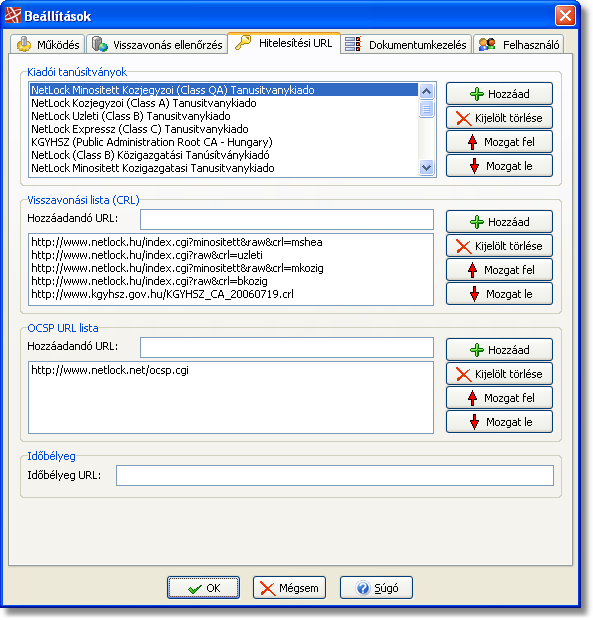Click Mozgat le in Visszavonási lista (CRL) section

pyautogui.click(x=499, y=294)
